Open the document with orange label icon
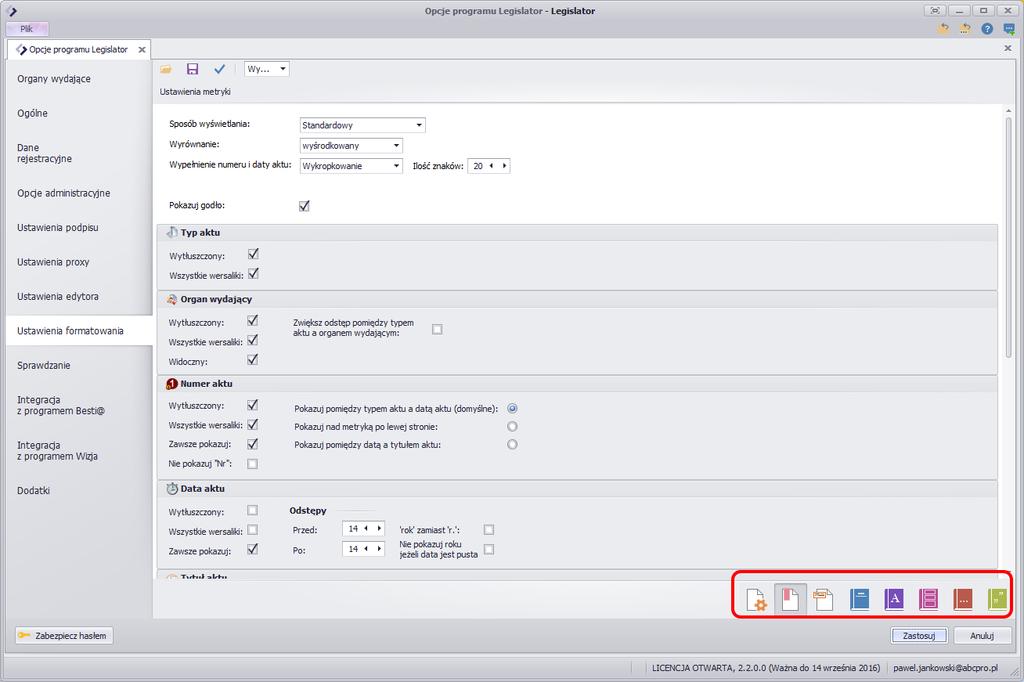Viewport: 1024px width, 682px height. tap(824, 599)
